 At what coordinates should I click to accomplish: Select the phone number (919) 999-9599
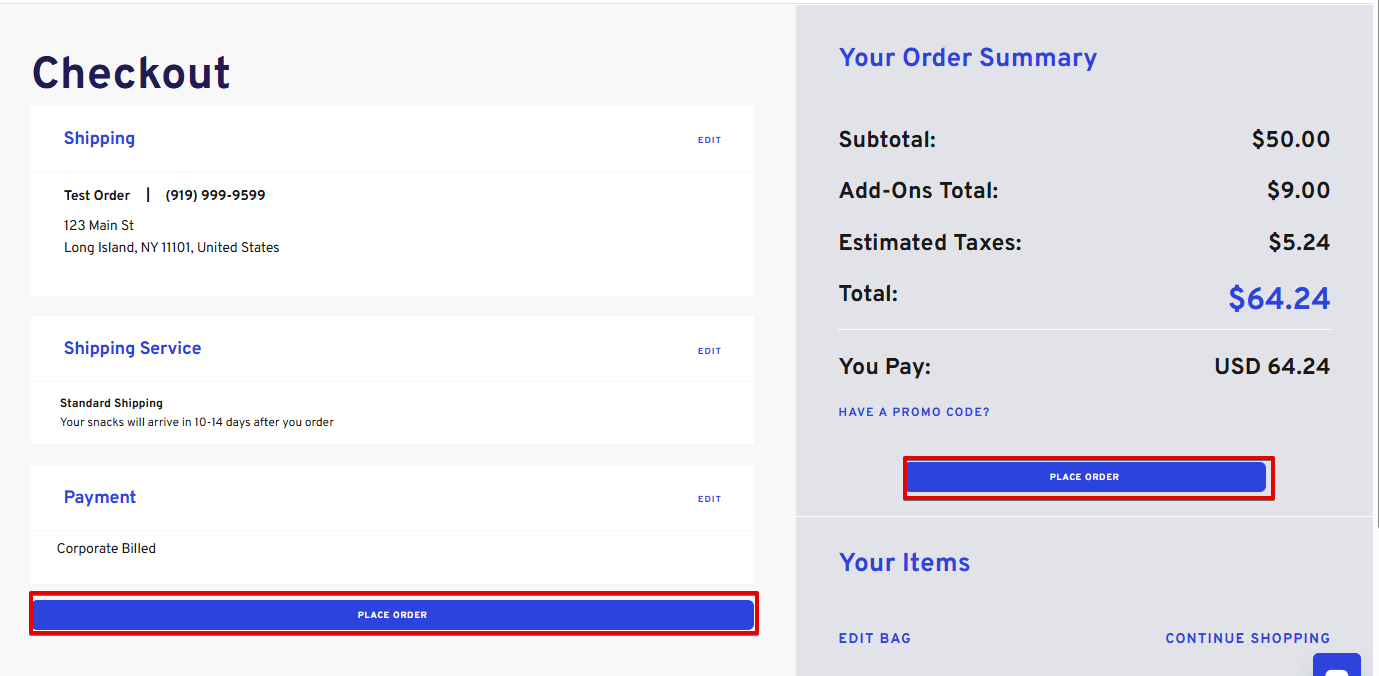[215, 196]
